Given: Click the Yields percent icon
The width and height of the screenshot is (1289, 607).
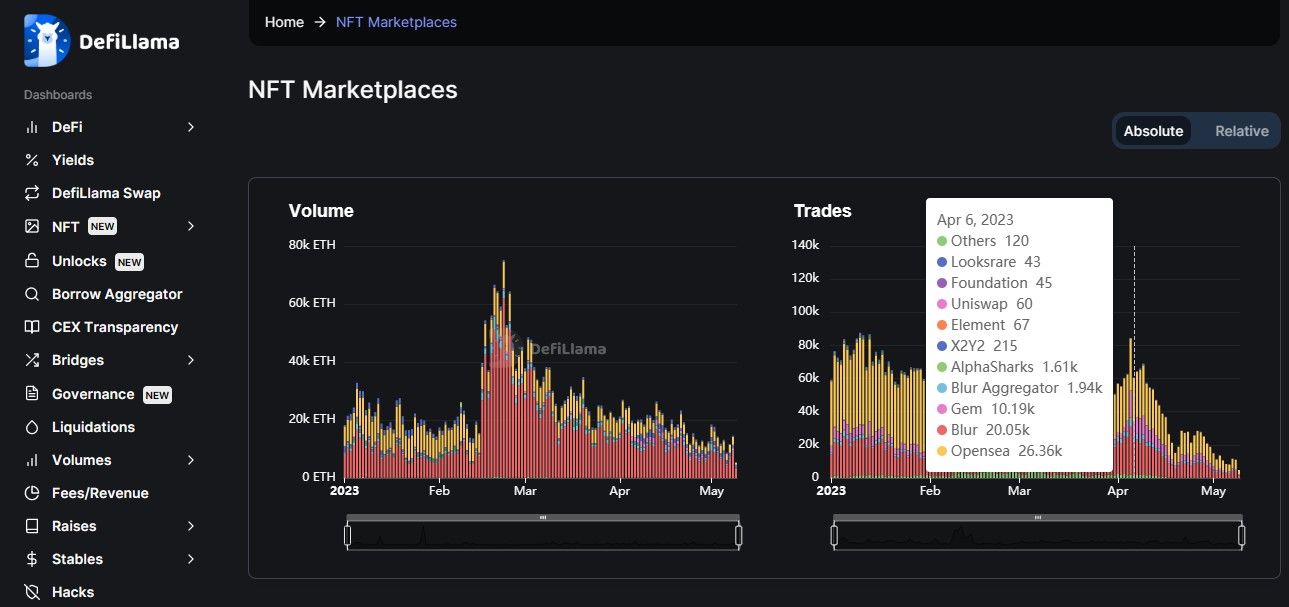Looking at the screenshot, I should coord(32,160).
